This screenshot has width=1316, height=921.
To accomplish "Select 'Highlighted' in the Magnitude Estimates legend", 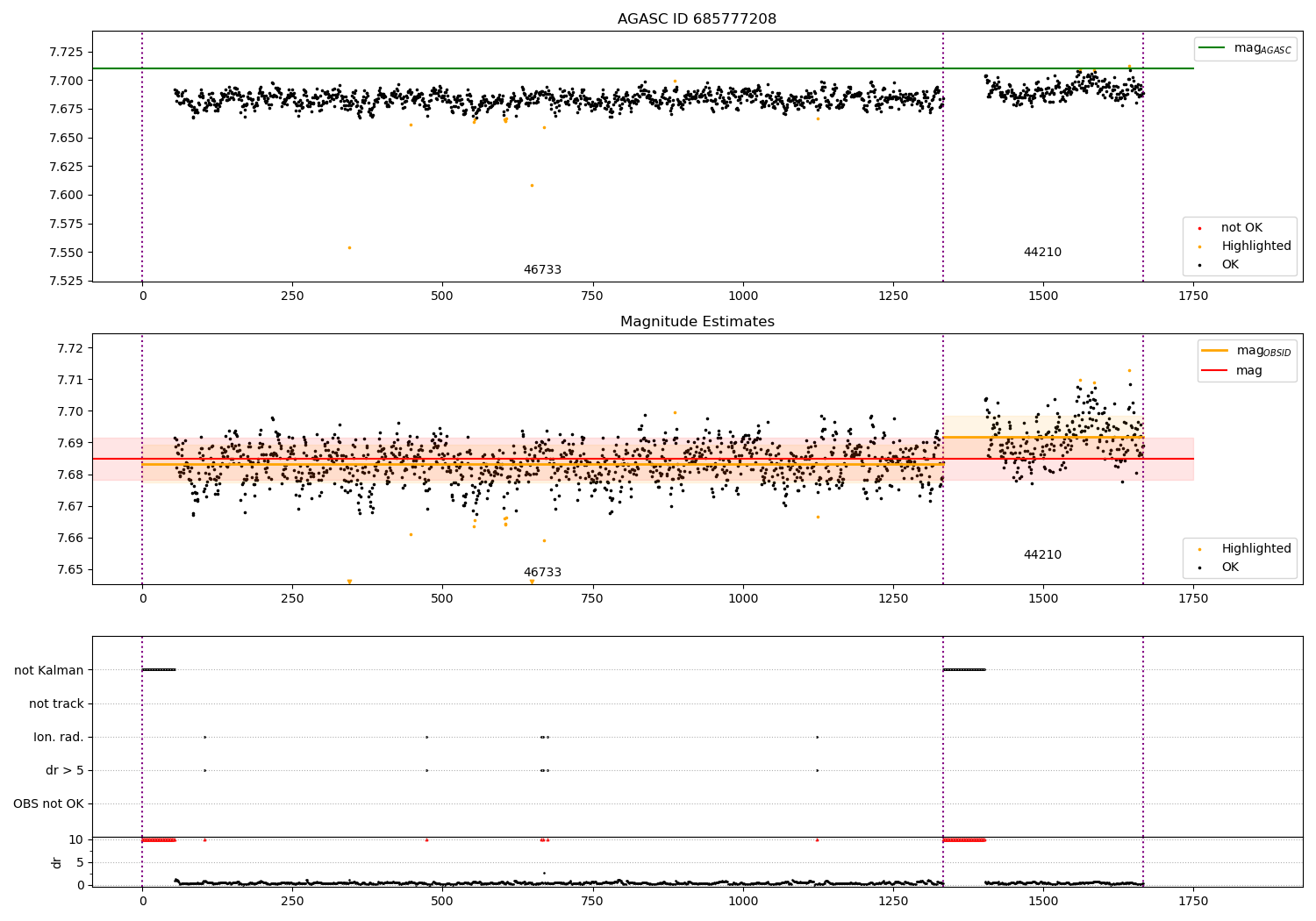I will [1256, 549].
